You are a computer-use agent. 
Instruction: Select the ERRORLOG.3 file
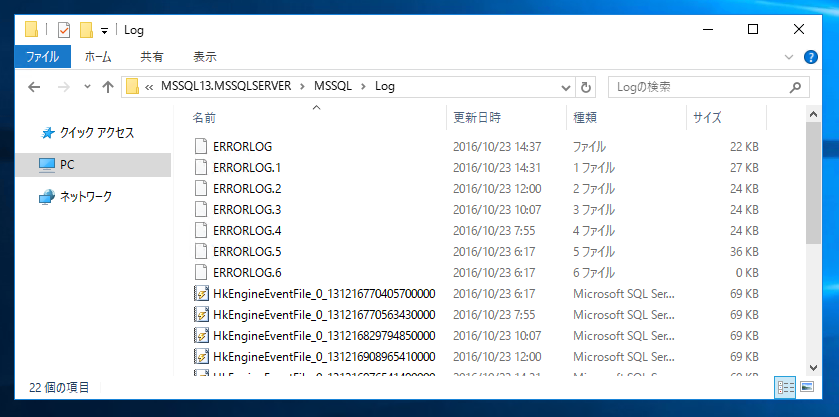(247, 209)
